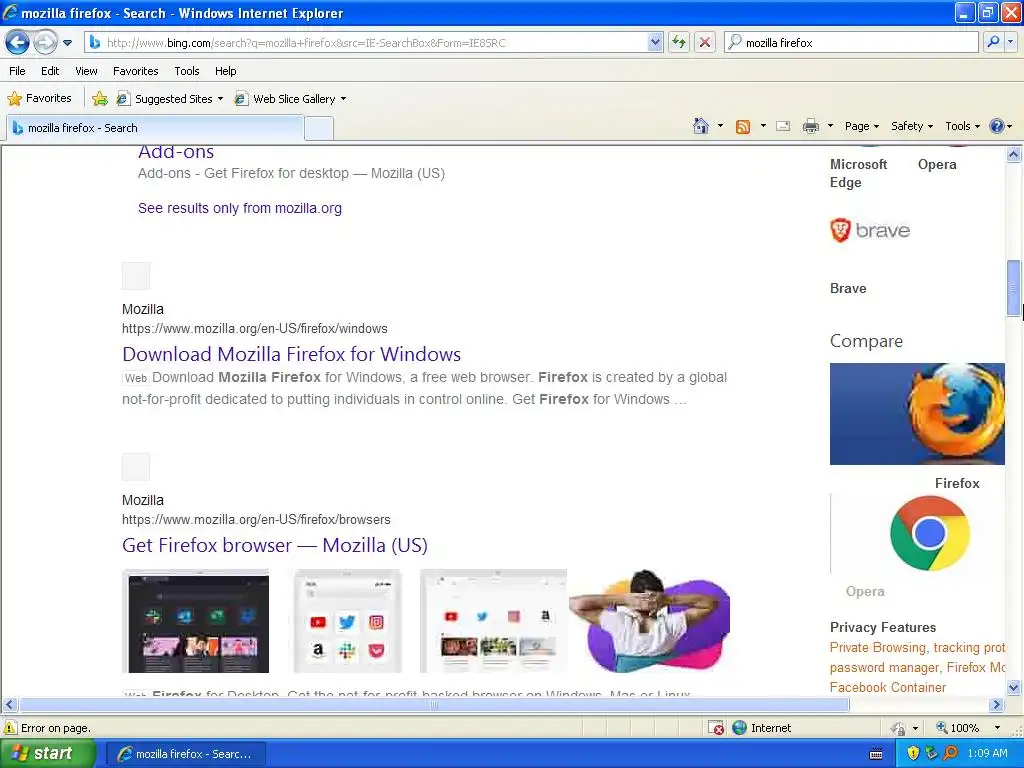Click the search box containing mozilla firefox
This screenshot has width=1024, height=768.
pos(852,43)
